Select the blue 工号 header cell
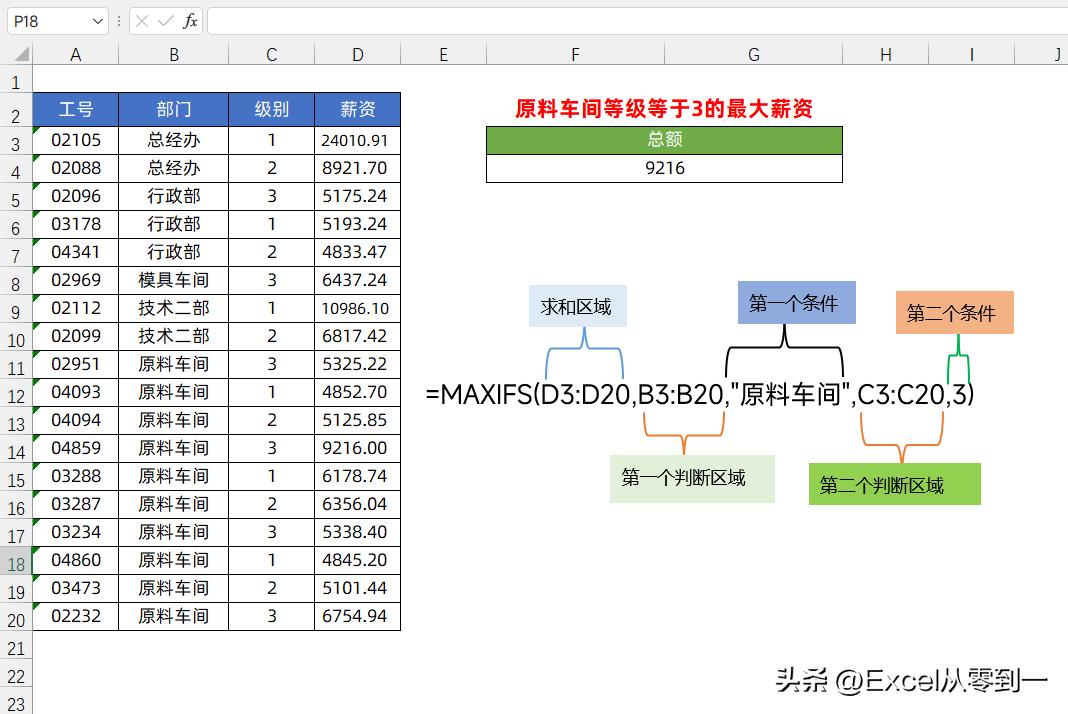 tap(75, 110)
